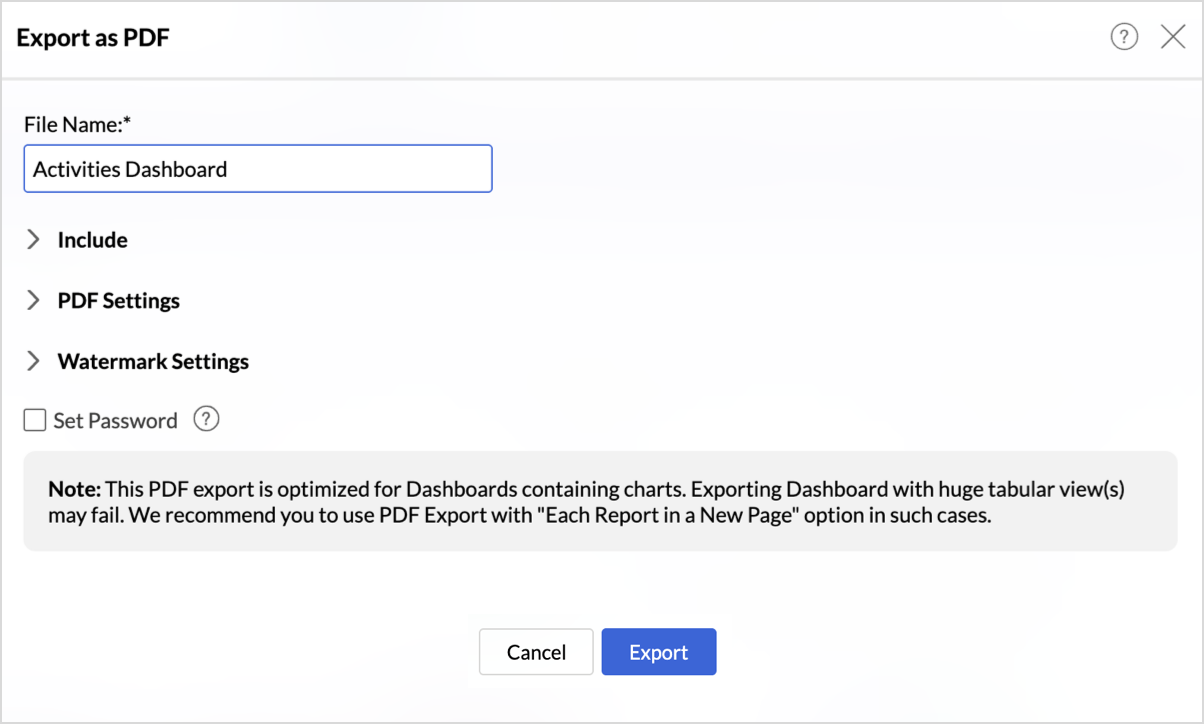Enable the Set Password checkbox
Image resolution: width=1204 pixels, height=724 pixels.
click(x=35, y=421)
